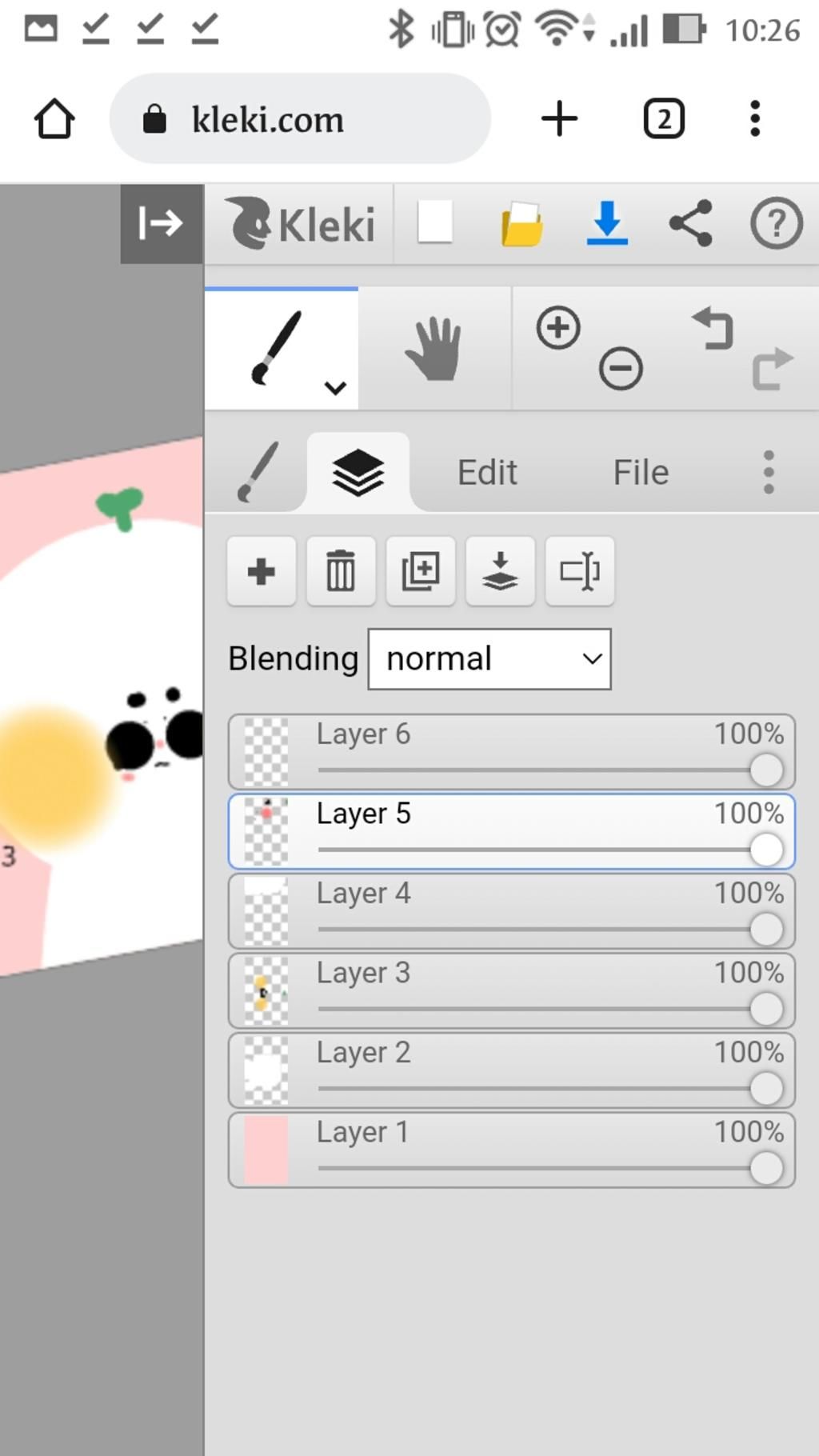Viewport: 819px width, 1456px height.
Task: Select the Hand pan tool
Action: coord(434,349)
